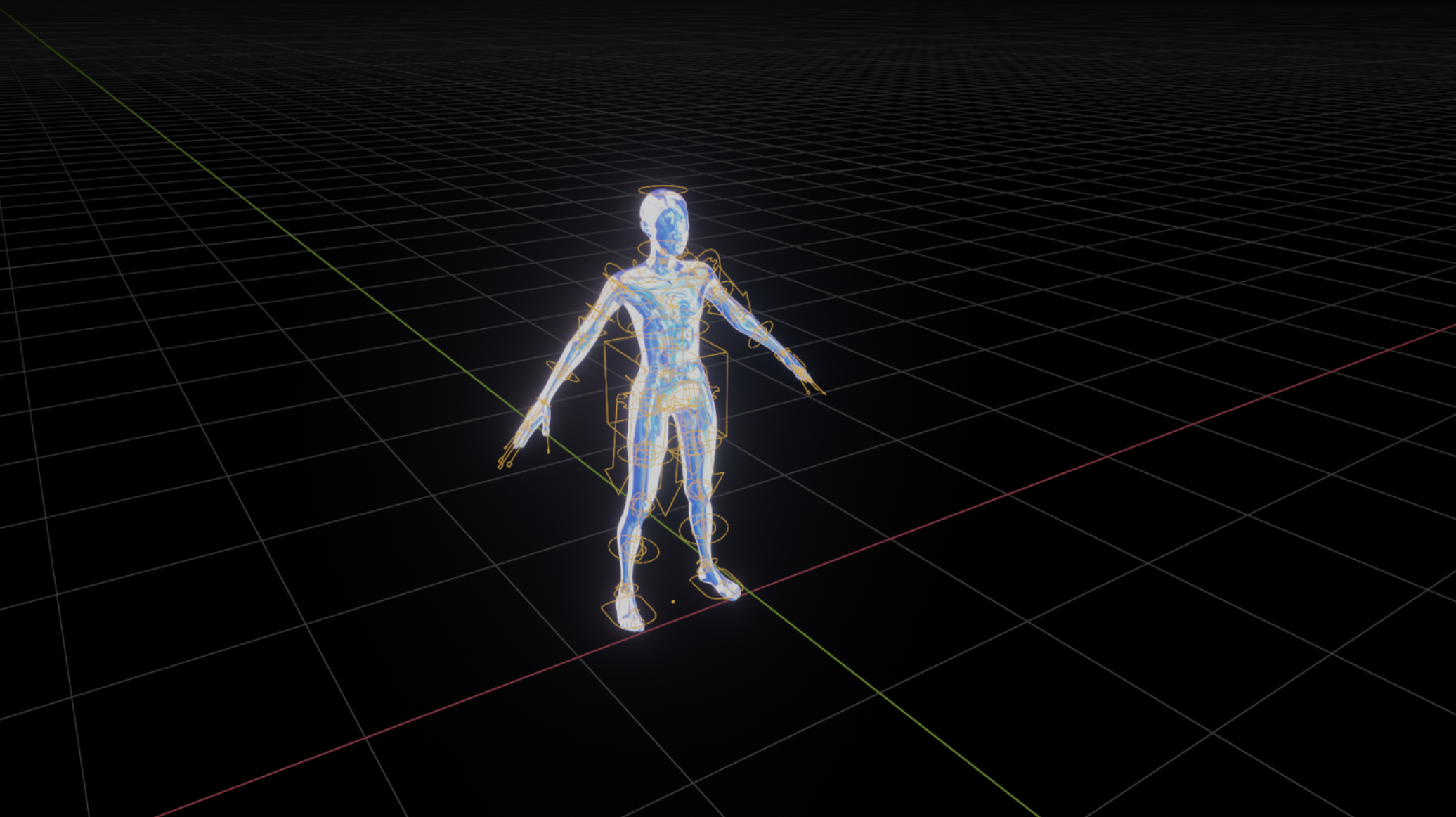Click the small orange root dot between feet
The height and width of the screenshot is (817, 1456).
(673, 602)
